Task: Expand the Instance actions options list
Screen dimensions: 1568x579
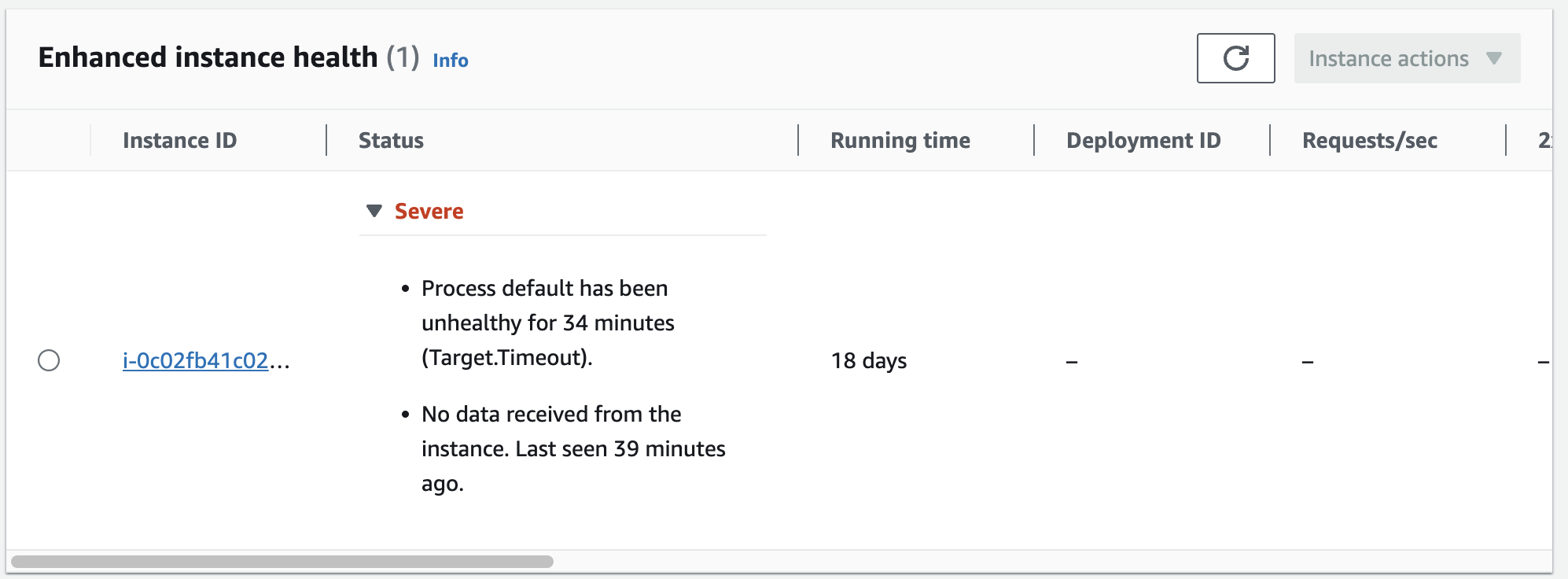Action: (1406, 58)
